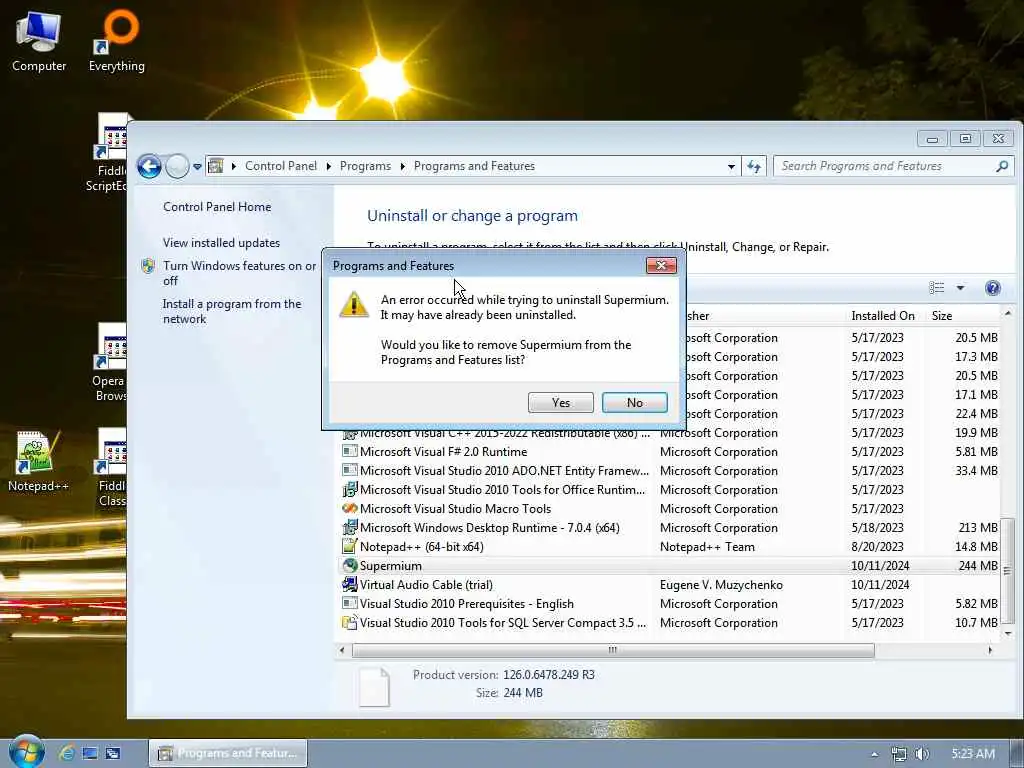Viewport: 1024px width, 768px height.
Task: Click the search magnifier icon
Action: [1002, 166]
